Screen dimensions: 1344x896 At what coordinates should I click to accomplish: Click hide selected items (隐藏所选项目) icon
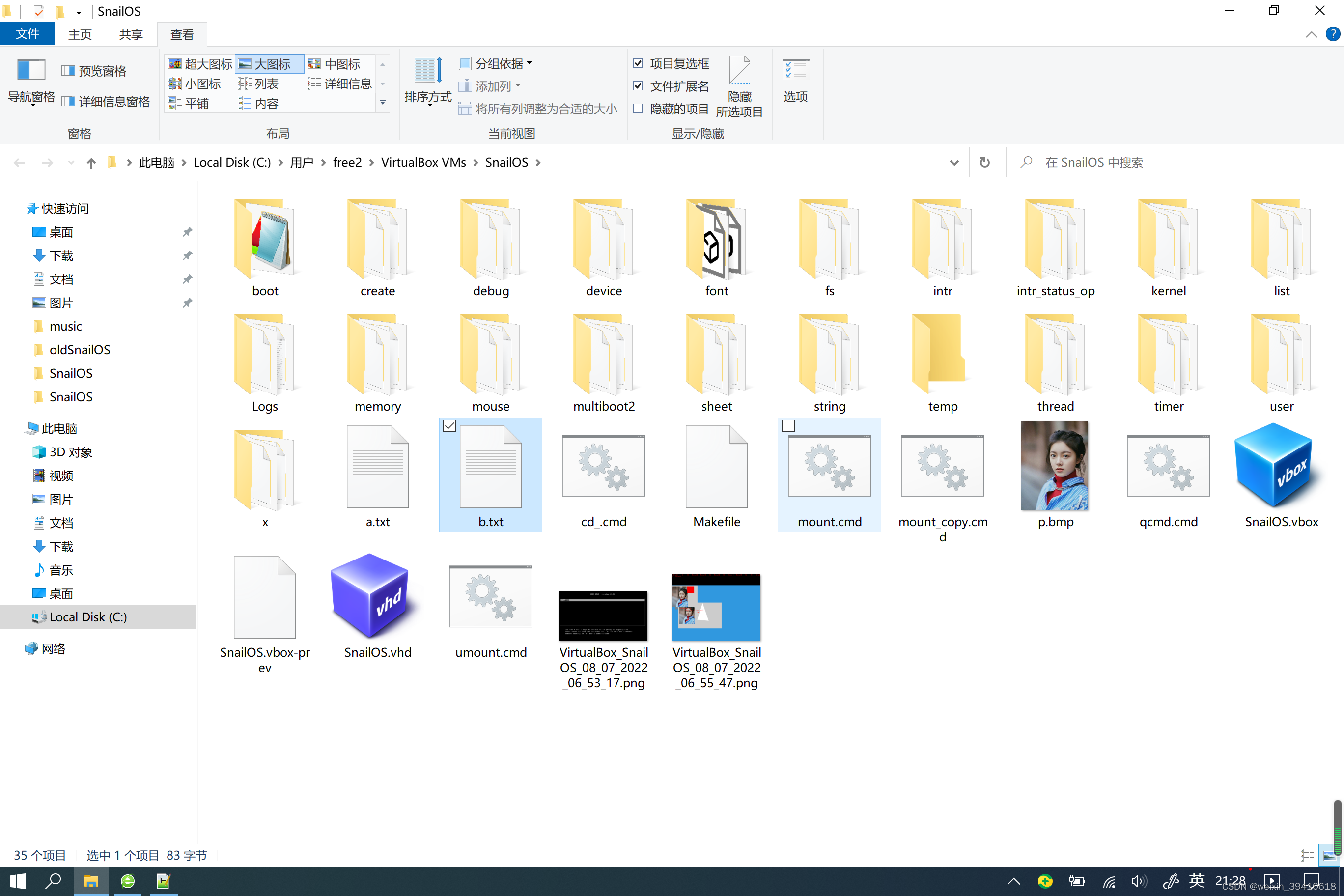(x=739, y=70)
